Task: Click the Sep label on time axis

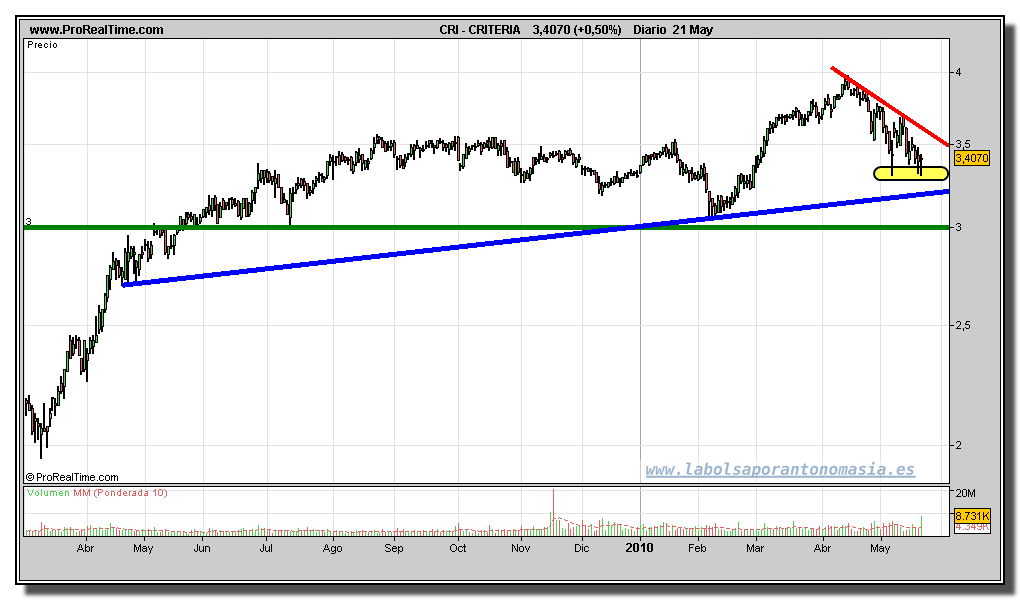Action: tap(394, 548)
